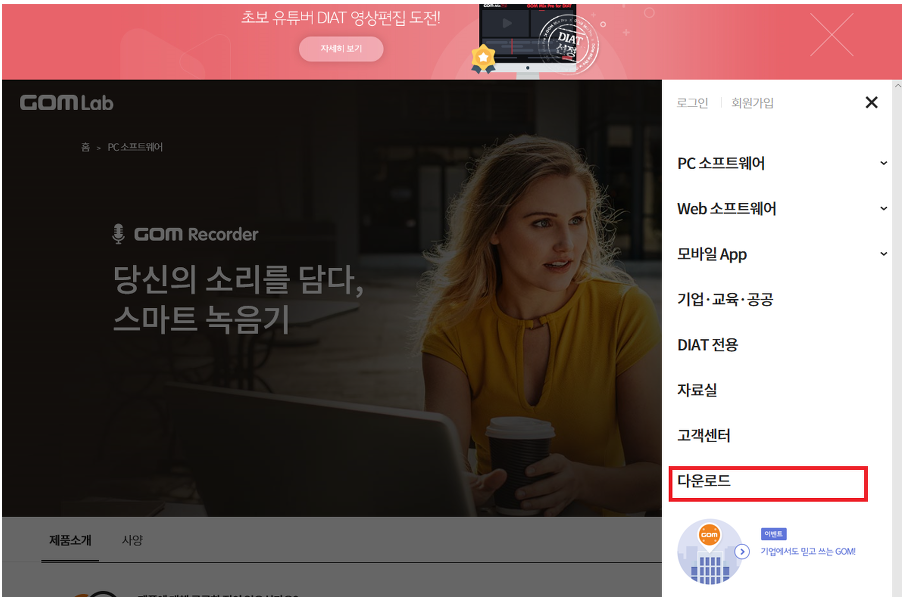Viewport: 906px width, 602px height.
Task: Open the 기업에서도 믿고 쓰는 GOM! link
Action: coord(808,552)
